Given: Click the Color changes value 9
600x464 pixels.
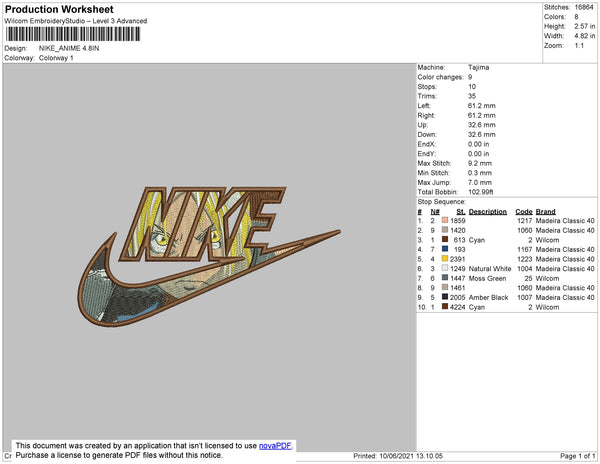Looking at the screenshot, I should coord(470,77).
